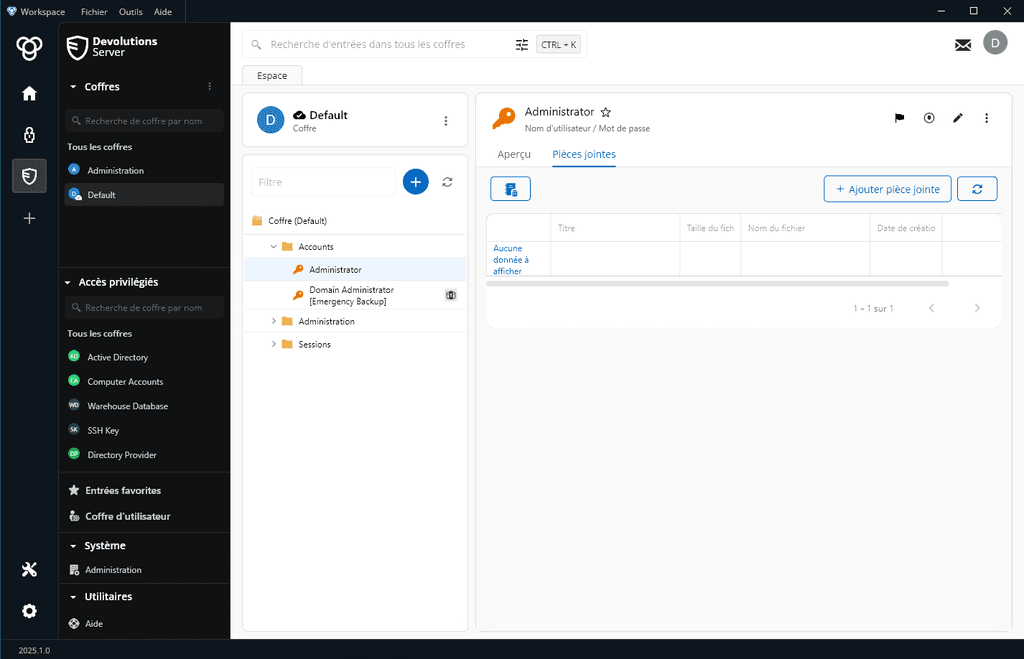Mark Administrator entry as favorite star
The width and height of the screenshot is (1024, 659).
point(605,113)
